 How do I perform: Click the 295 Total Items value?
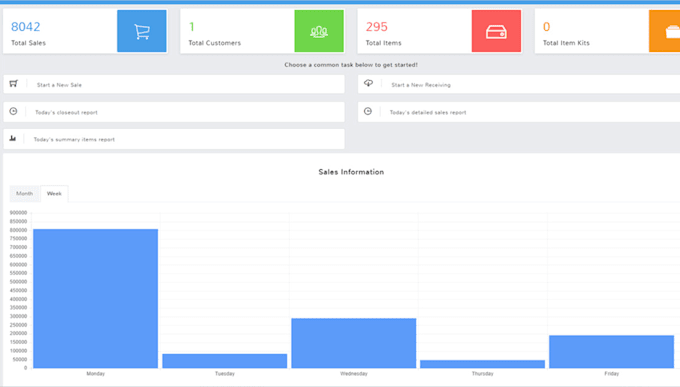tap(376, 27)
